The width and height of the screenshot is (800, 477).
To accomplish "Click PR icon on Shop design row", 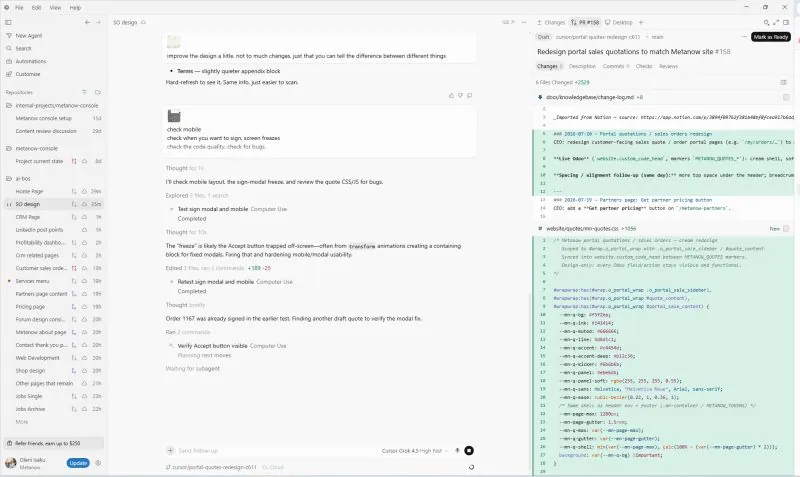I will 74,371.
